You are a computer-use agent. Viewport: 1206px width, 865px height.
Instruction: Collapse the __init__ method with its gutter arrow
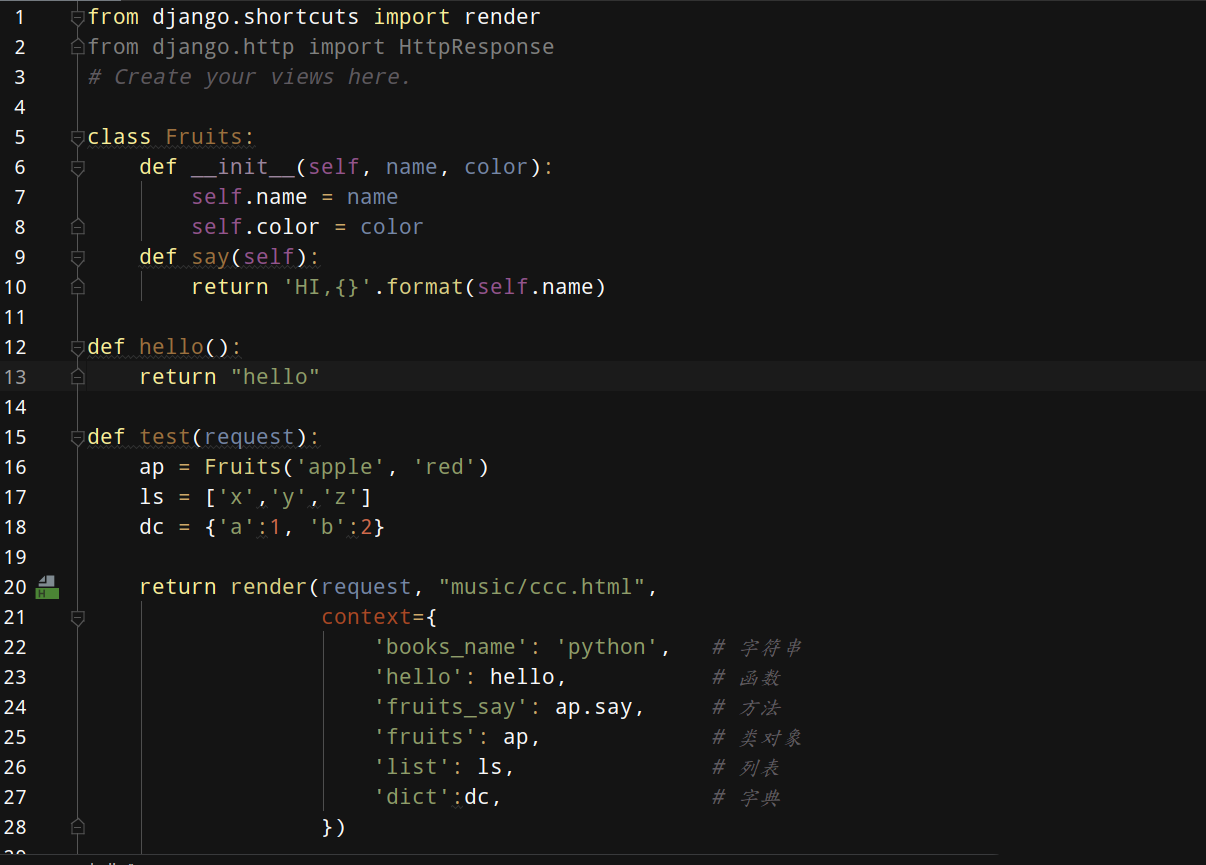pyautogui.click(x=77, y=166)
